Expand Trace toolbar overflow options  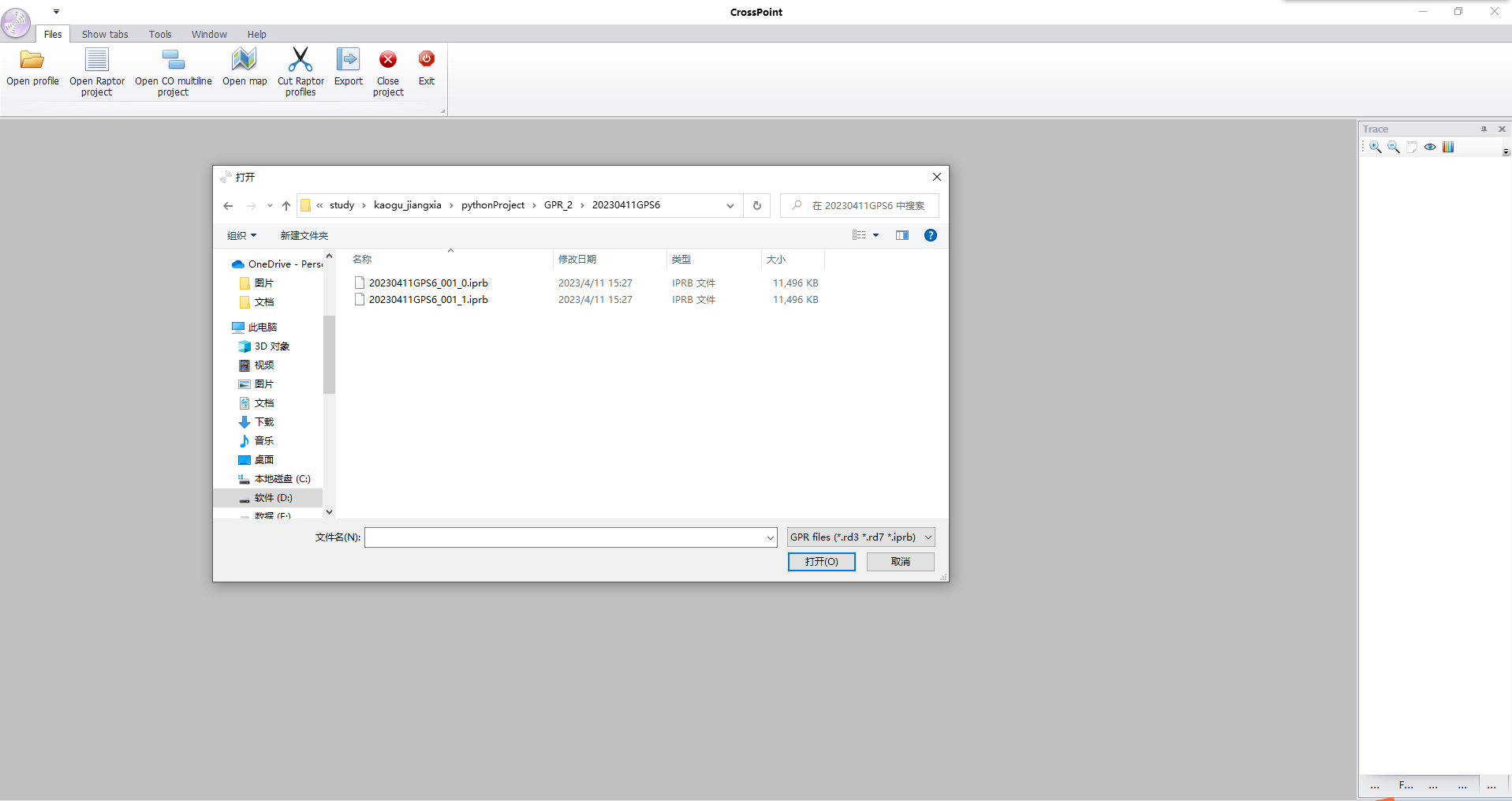(1506, 152)
